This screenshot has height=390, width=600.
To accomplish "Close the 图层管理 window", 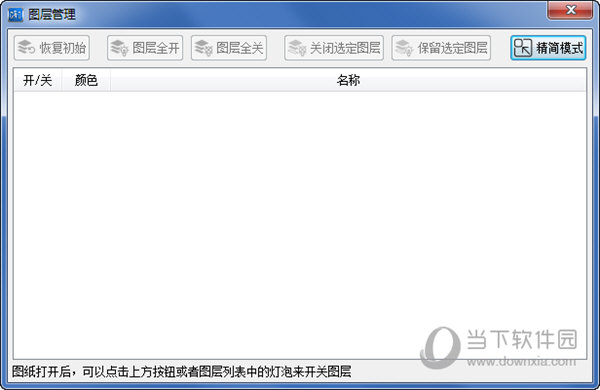I will pyautogui.click(x=570, y=10).
